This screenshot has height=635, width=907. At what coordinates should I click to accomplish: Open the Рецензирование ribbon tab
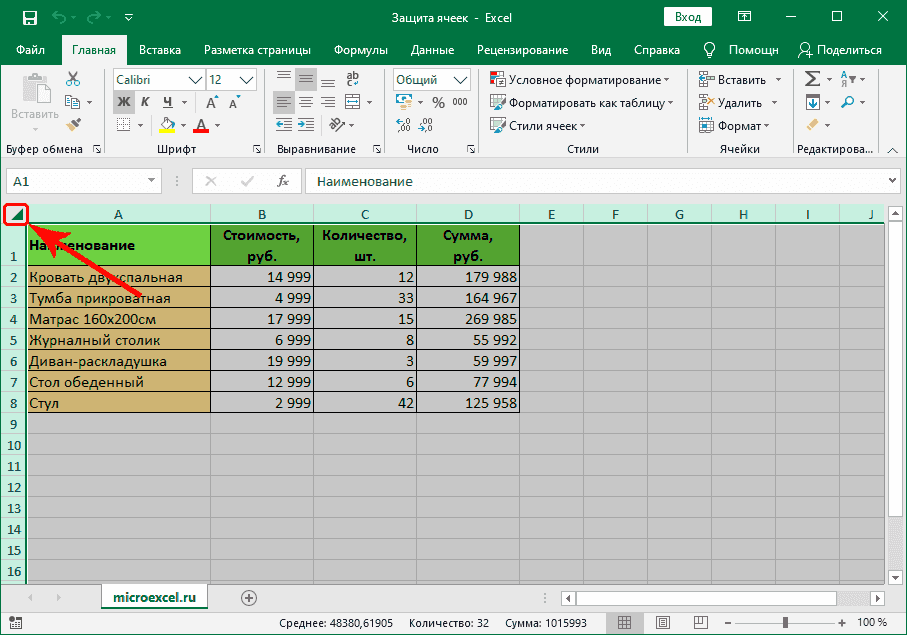(521, 49)
